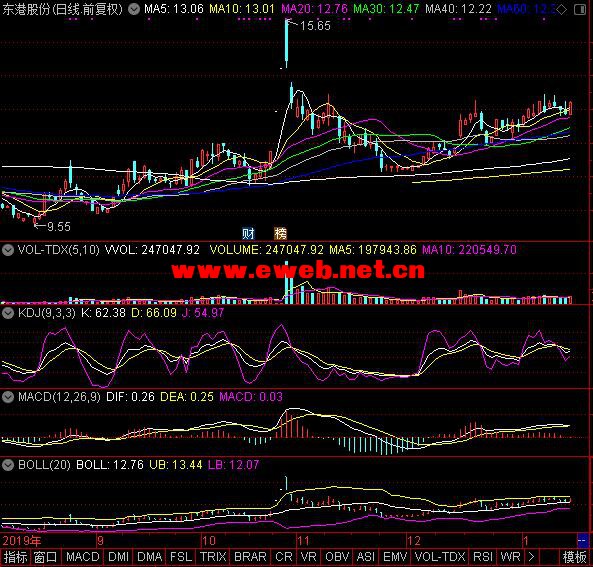Click the month 9 marker on the date axis

tap(100, 541)
